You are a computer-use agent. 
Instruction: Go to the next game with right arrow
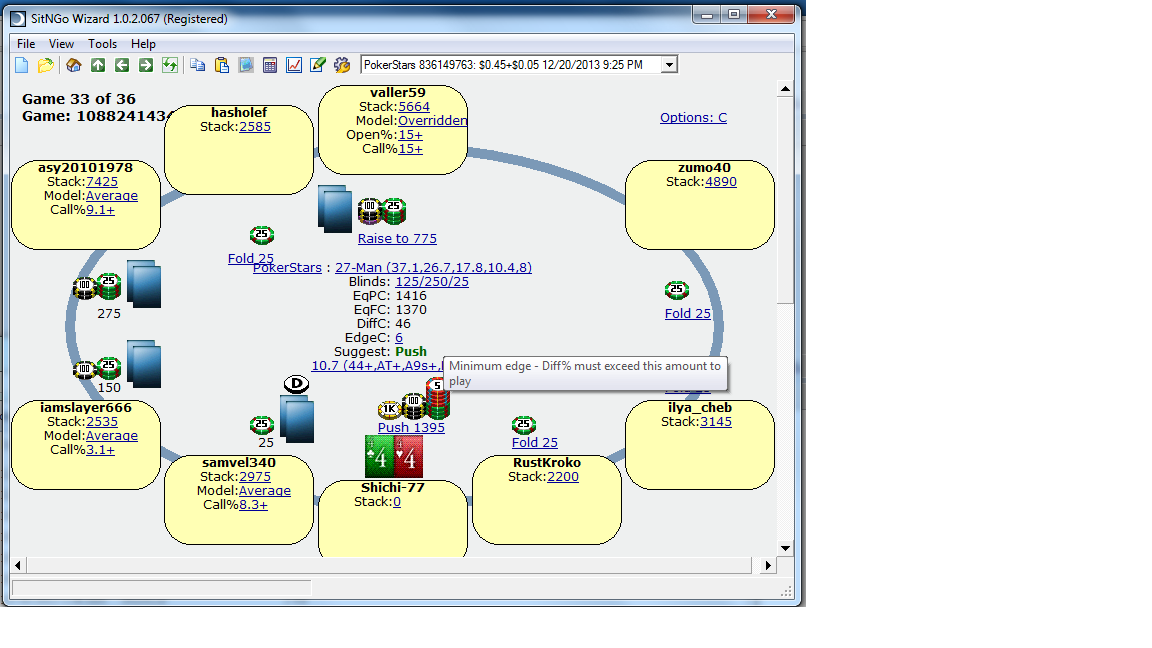click(x=145, y=65)
